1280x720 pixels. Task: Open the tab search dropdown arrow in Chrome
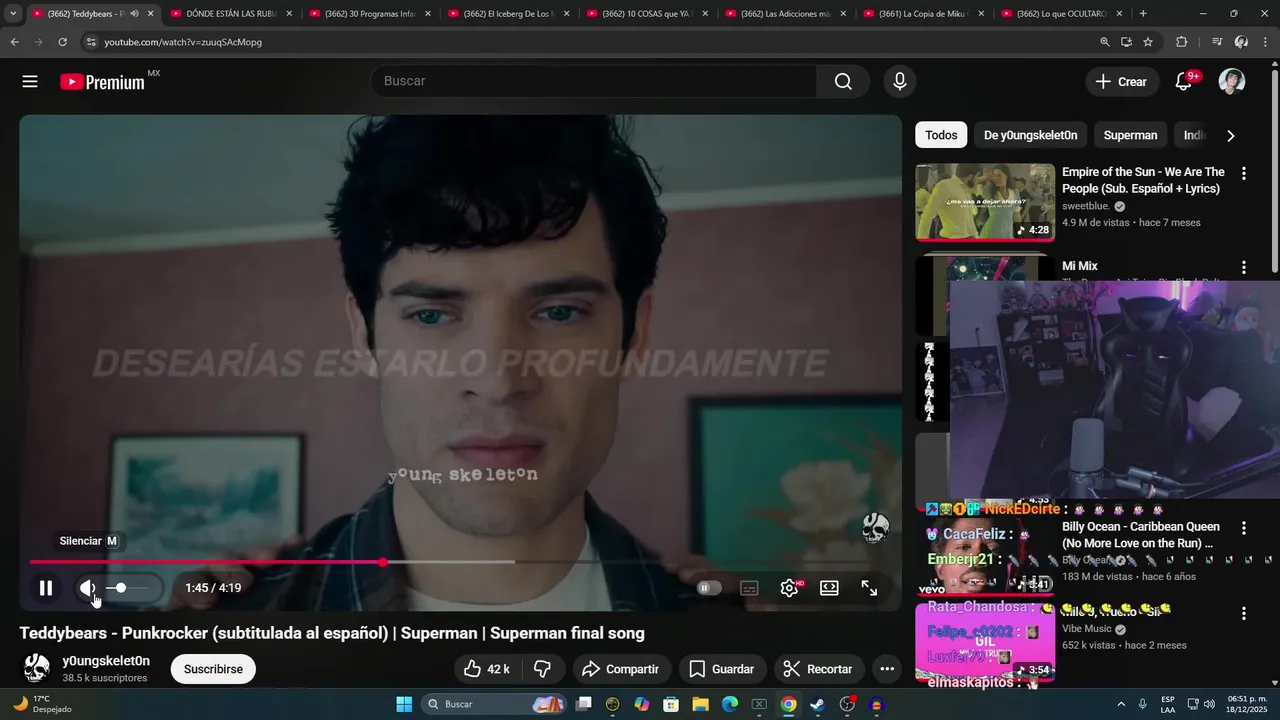click(13, 14)
